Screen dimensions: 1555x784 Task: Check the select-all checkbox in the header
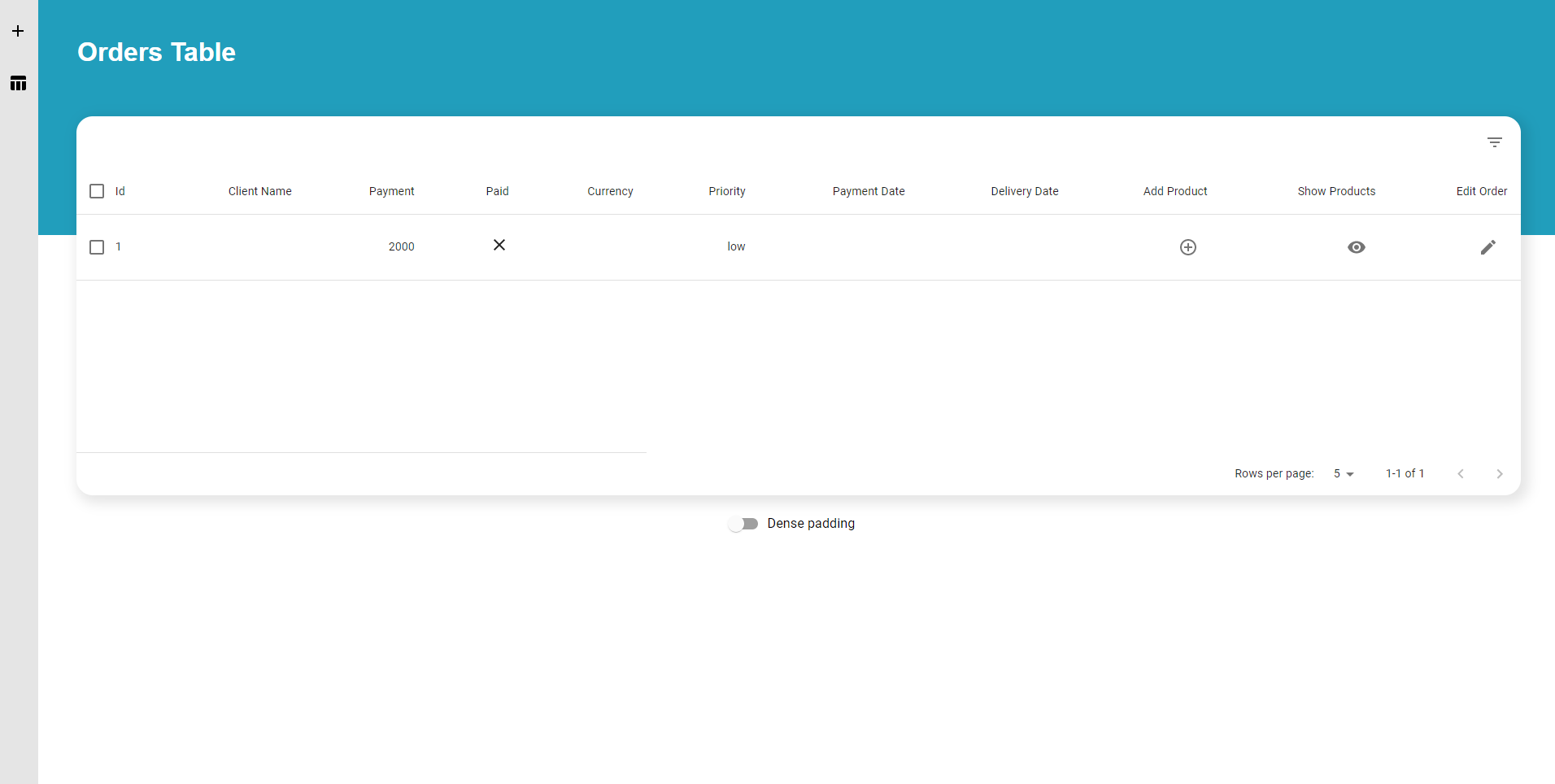(97, 191)
